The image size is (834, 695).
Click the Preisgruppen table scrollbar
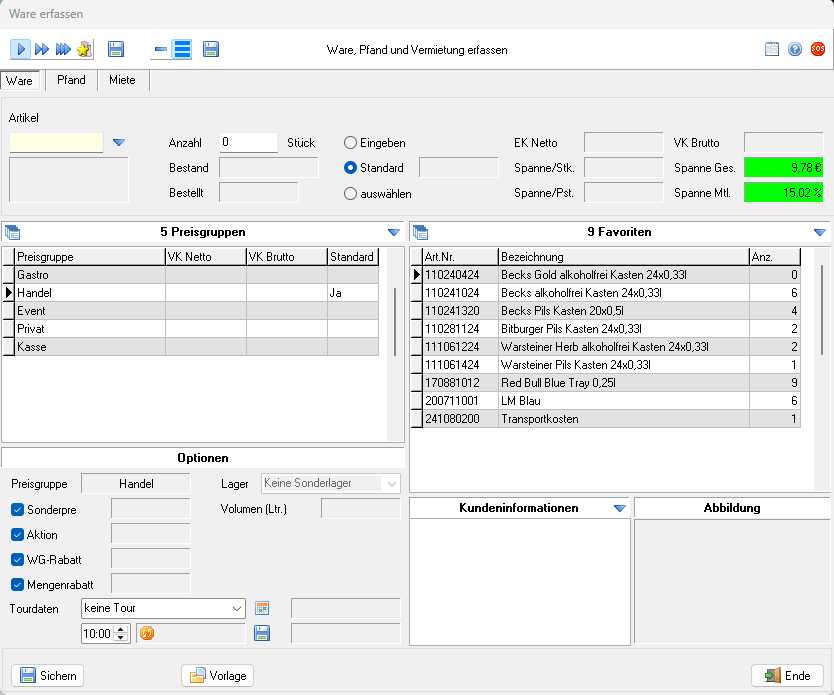395,322
